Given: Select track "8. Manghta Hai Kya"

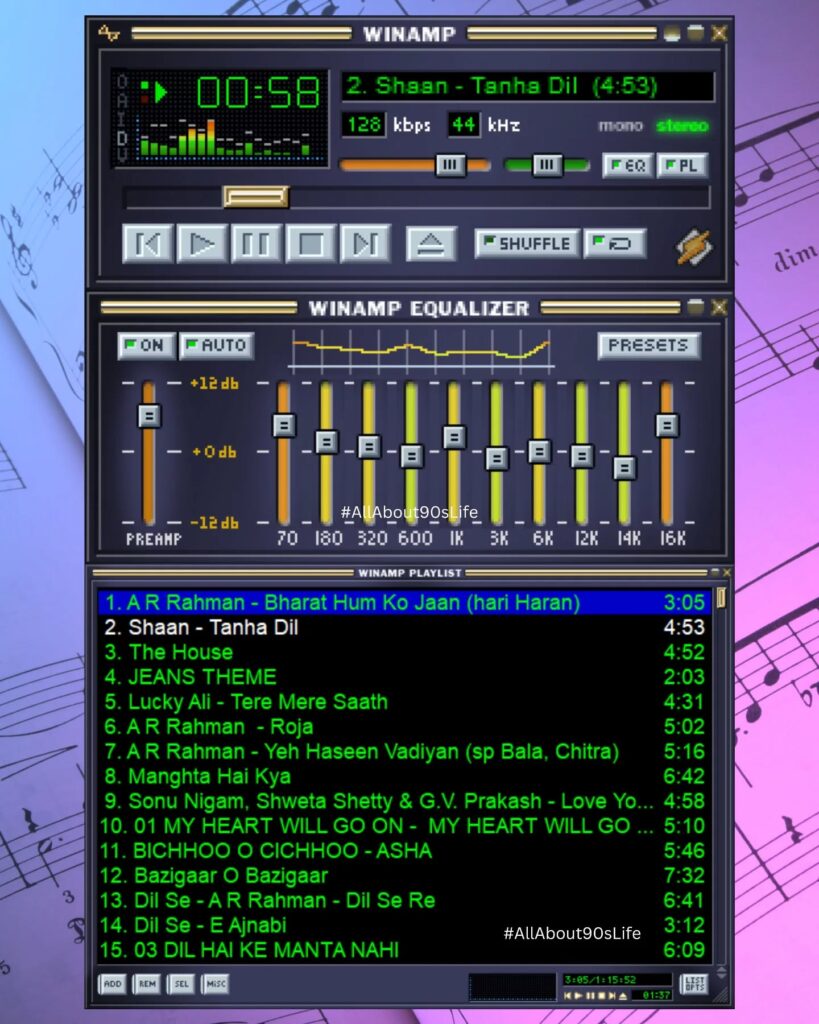Looking at the screenshot, I should (x=404, y=776).
